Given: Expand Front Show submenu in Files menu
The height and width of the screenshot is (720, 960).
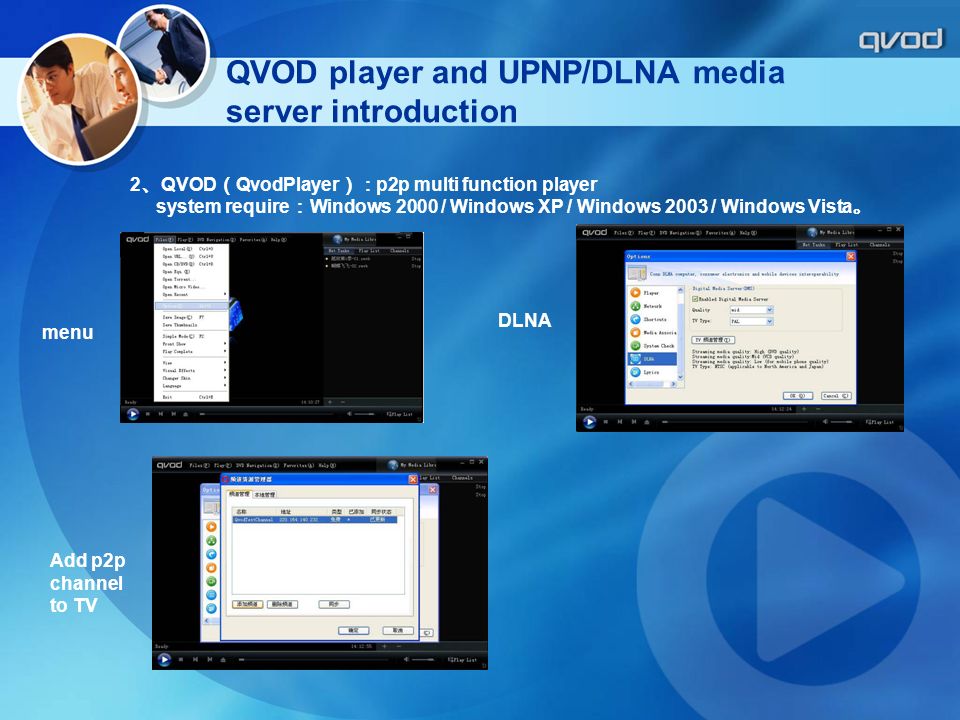Looking at the screenshot, I should pyautogui.click(x=192, y=344).
